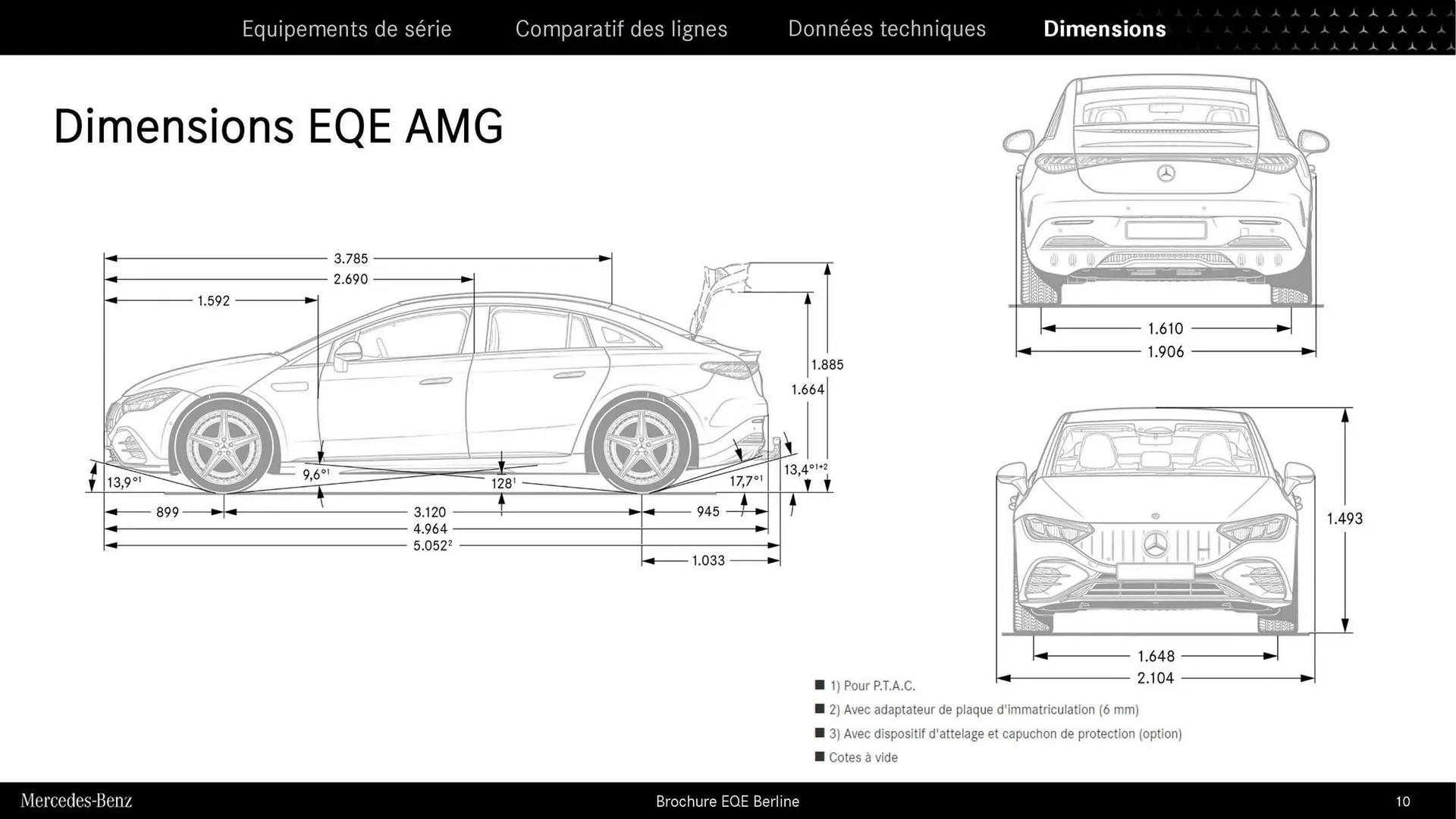Switch to 'Equipements de série' tab
The image size is (1456, 819).
point(347,28)
